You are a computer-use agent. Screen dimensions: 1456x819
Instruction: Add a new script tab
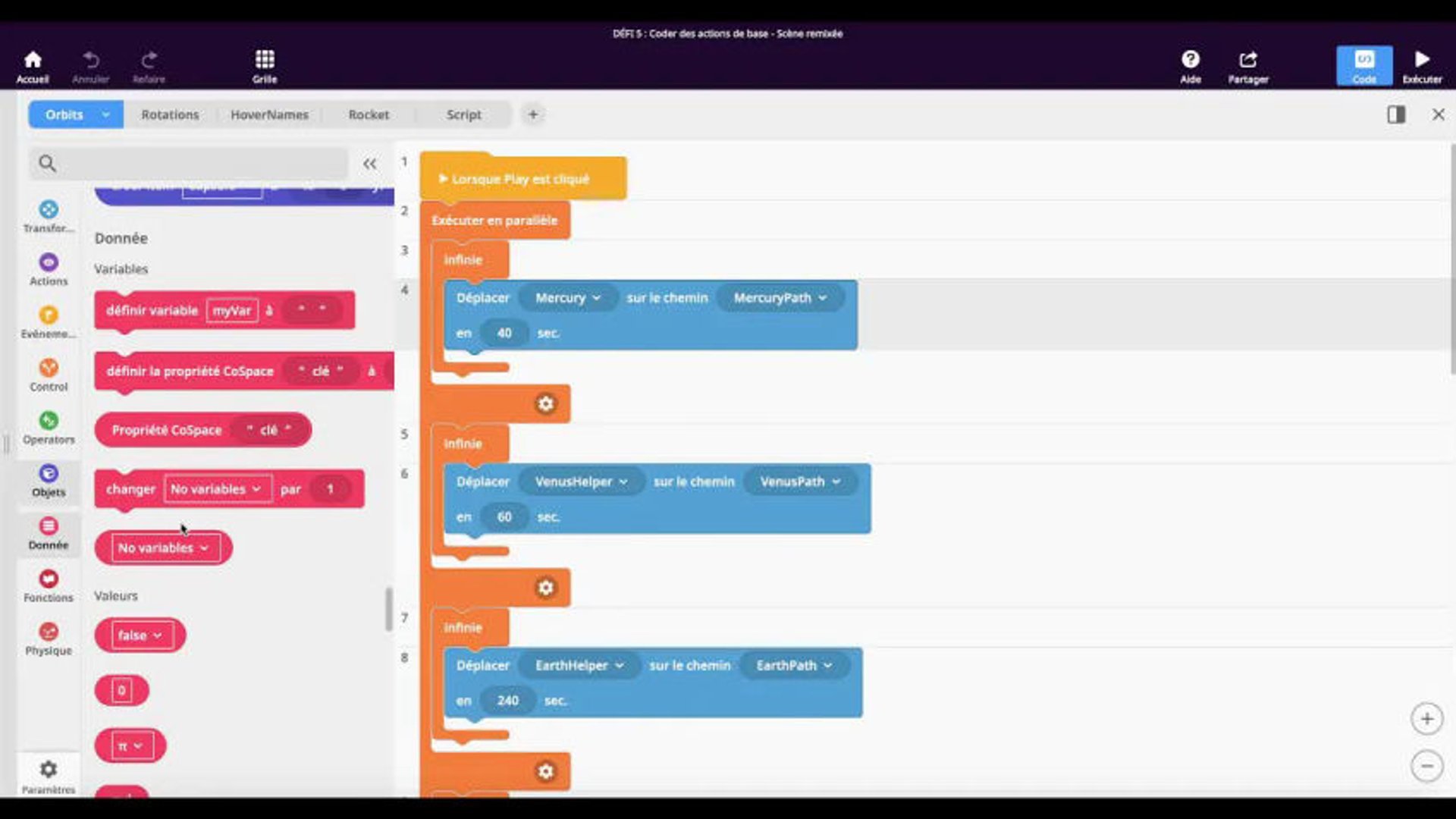click(533, 115)
